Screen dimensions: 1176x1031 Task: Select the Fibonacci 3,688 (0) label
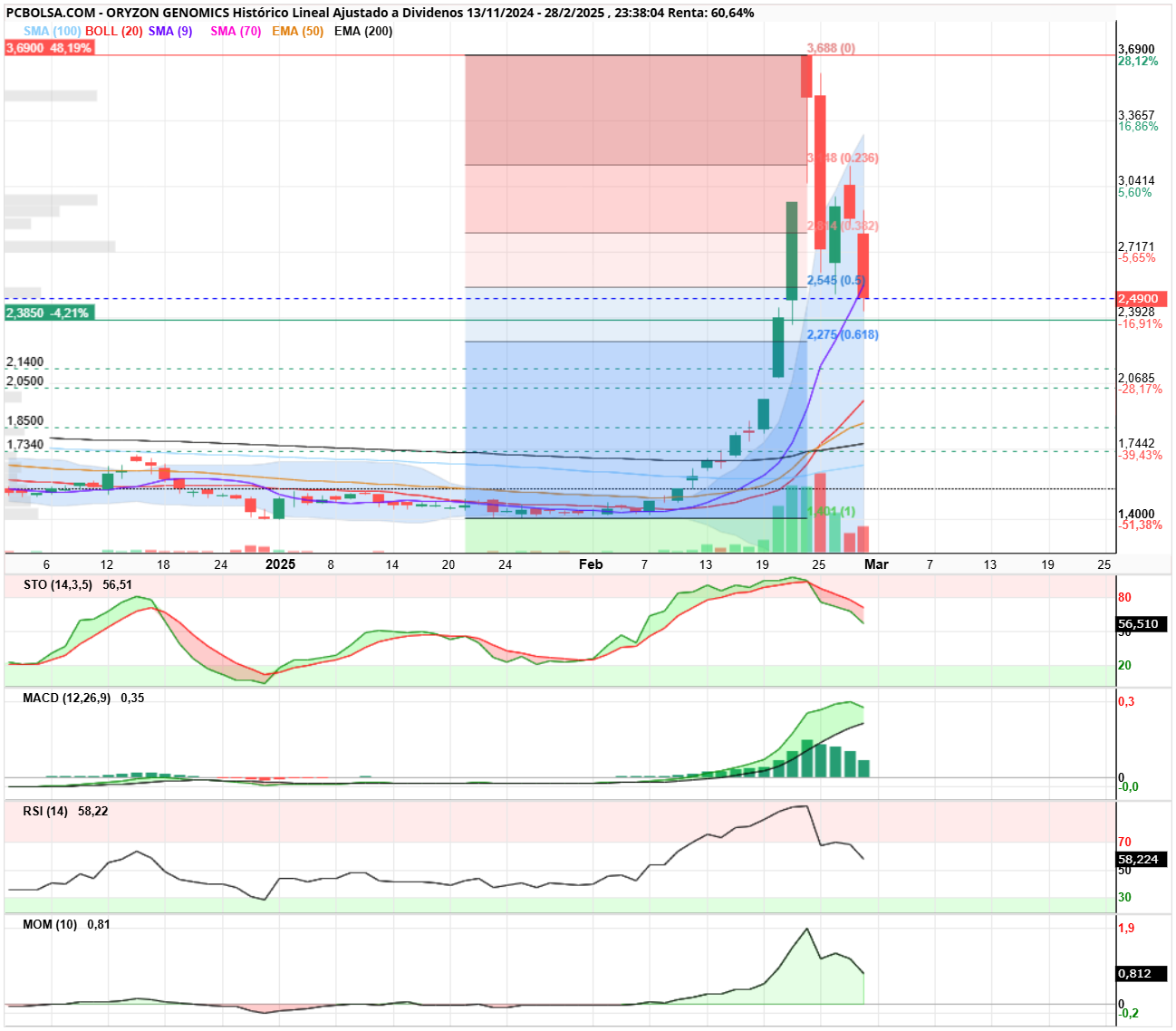(831, 48)
